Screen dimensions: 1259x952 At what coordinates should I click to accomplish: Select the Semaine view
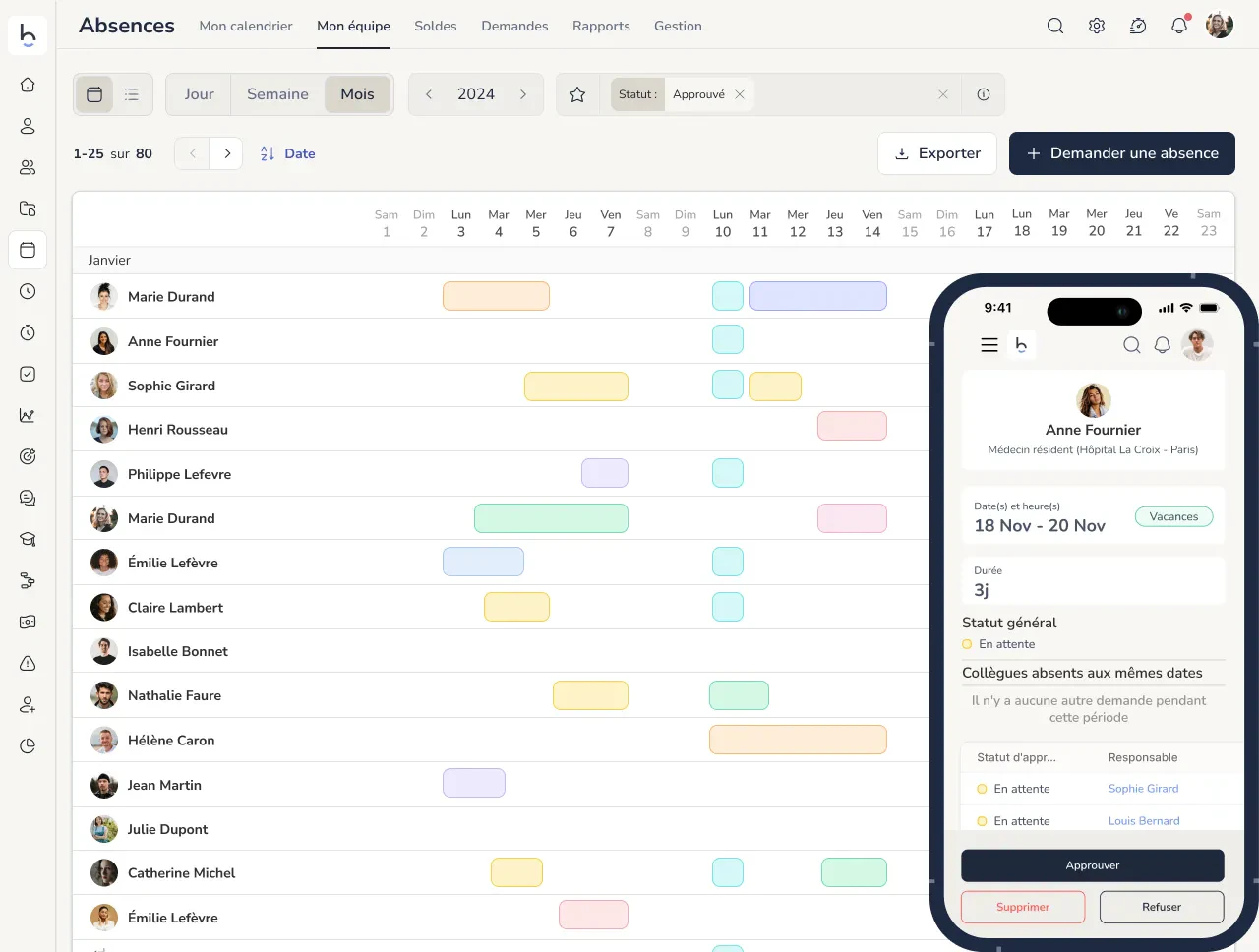coord(277,94)
